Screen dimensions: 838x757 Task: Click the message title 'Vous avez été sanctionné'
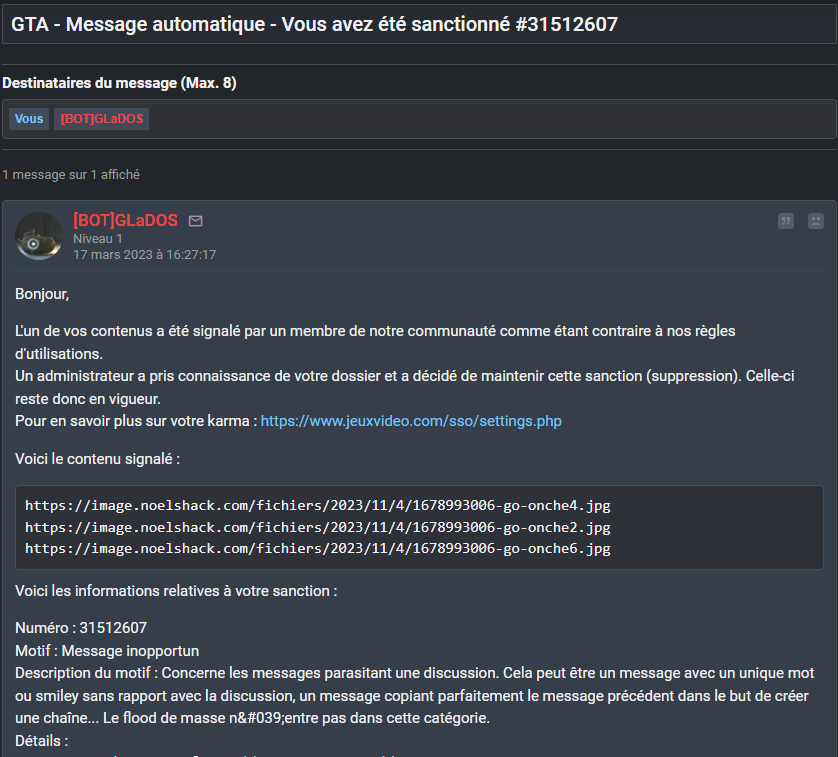point(314,24)
